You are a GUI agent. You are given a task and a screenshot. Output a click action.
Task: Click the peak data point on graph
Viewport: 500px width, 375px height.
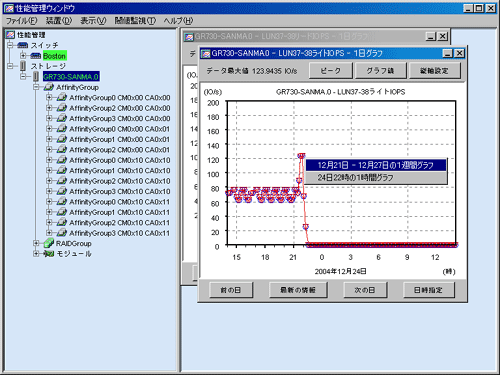pyautogui.click(x=301, y=156)
